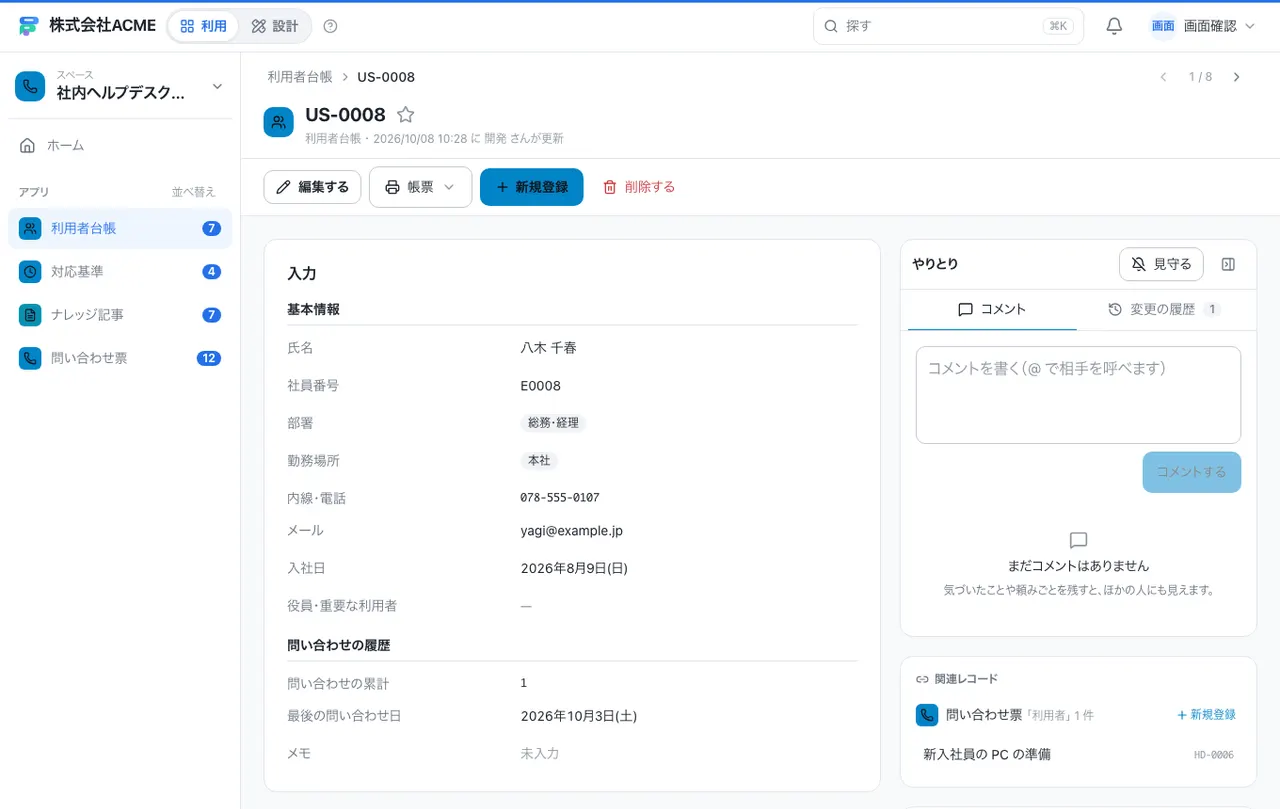The width and height of the screenshot is (1280, 809).
Task: Click 削除する button
Action: pyautogui.click(x=639, y=187)
